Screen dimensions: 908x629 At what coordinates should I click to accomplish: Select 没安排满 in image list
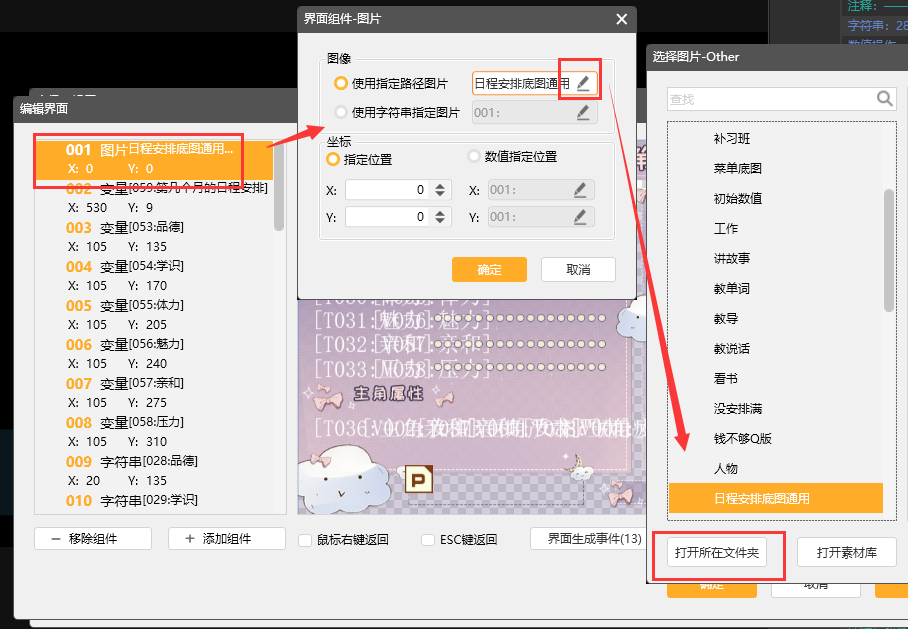pos(775,409)
